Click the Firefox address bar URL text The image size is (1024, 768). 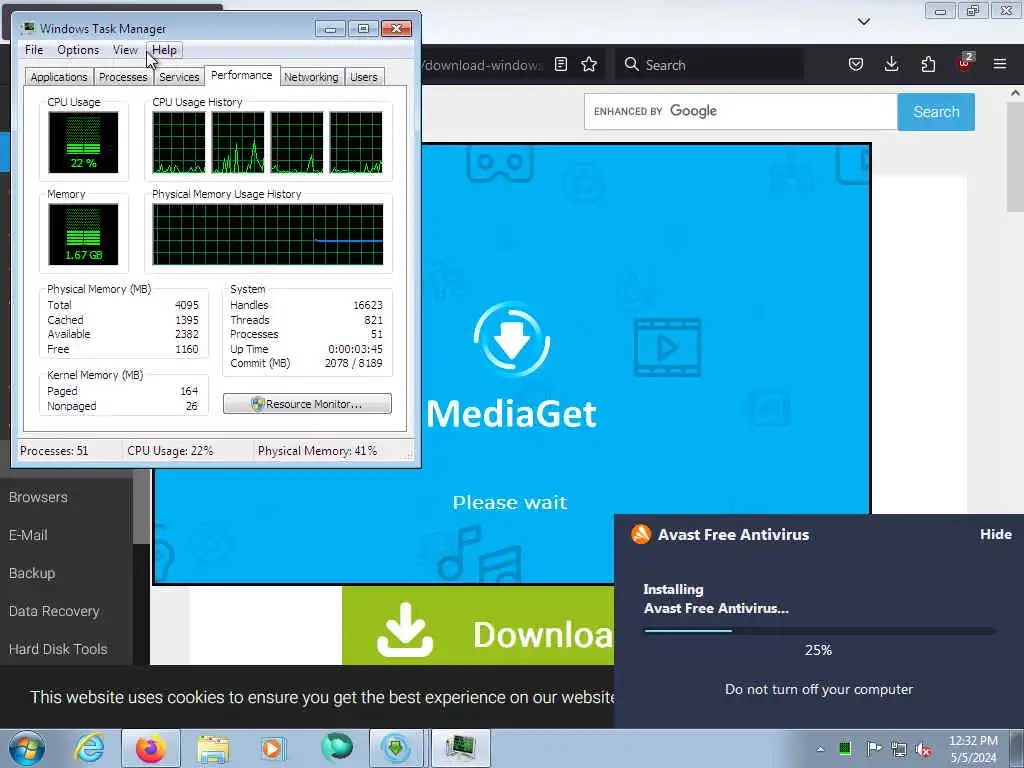tap(482, 65)
